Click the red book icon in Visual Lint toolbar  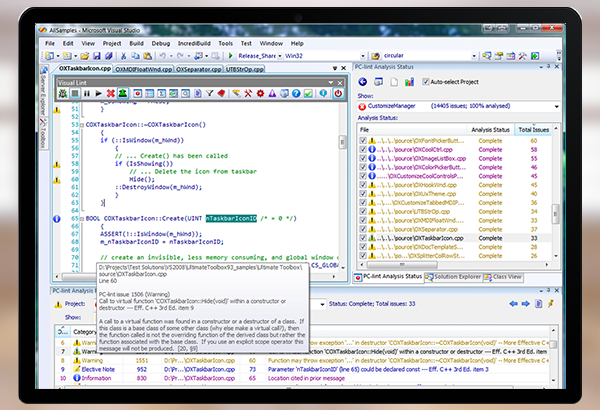pyautogui.click(x=221, y=93)
